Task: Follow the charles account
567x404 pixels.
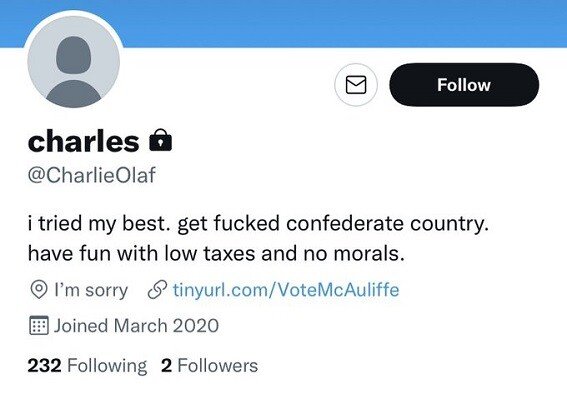Action: click(464, 85)
